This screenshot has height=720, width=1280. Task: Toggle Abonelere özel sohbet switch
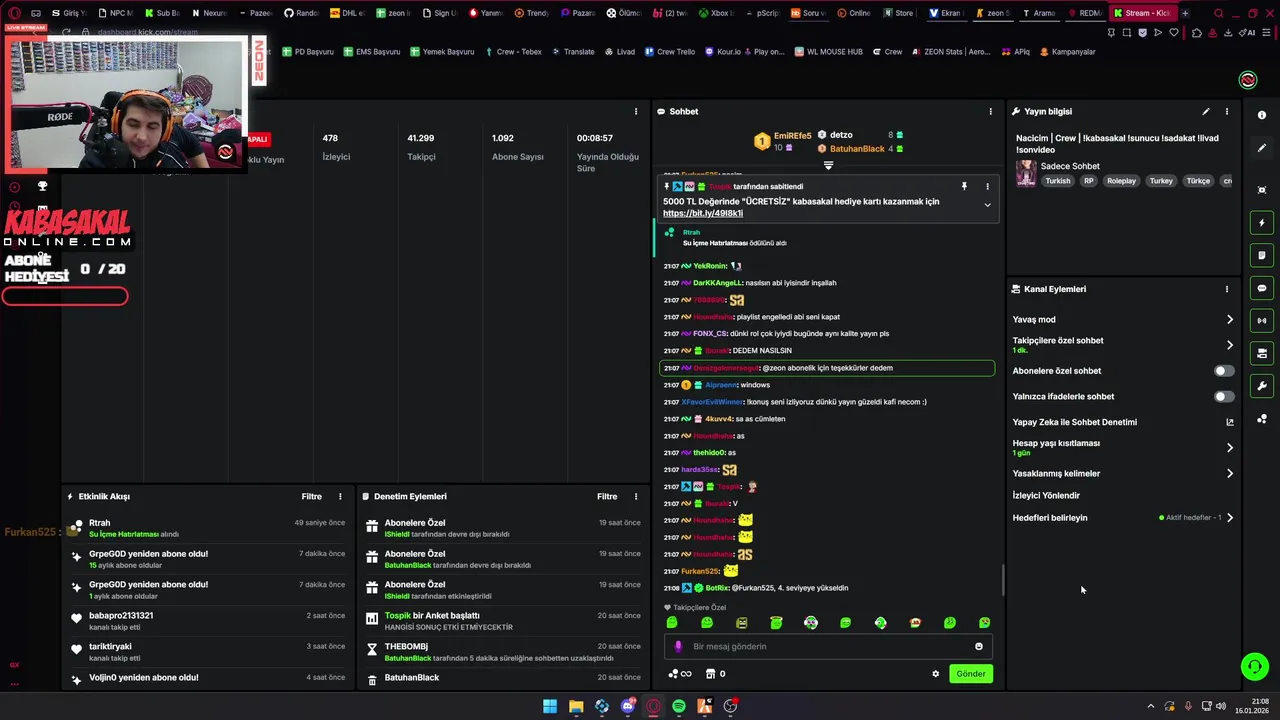(x=1223, y=371)
